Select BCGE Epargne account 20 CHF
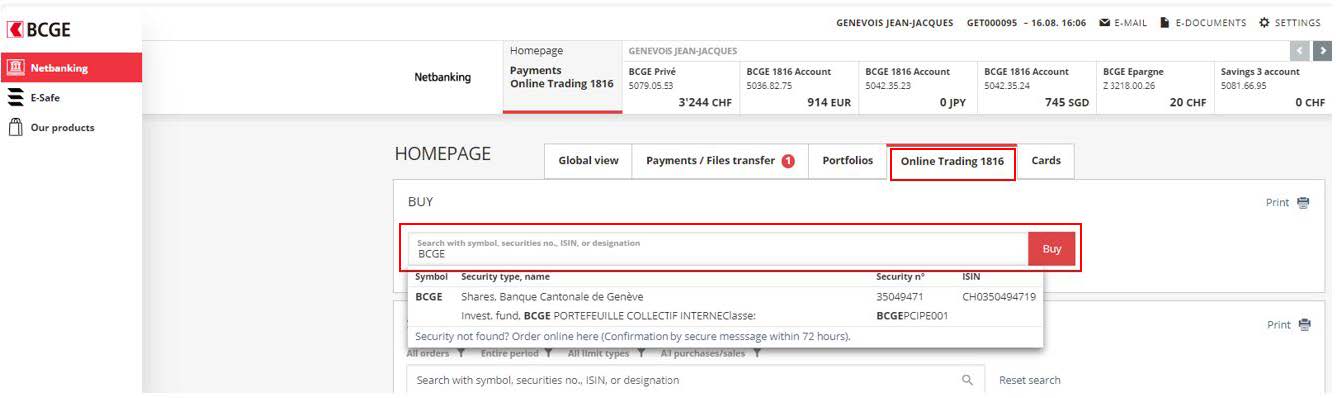This screenshot has height=398, width=1336. pos(1154,87)
